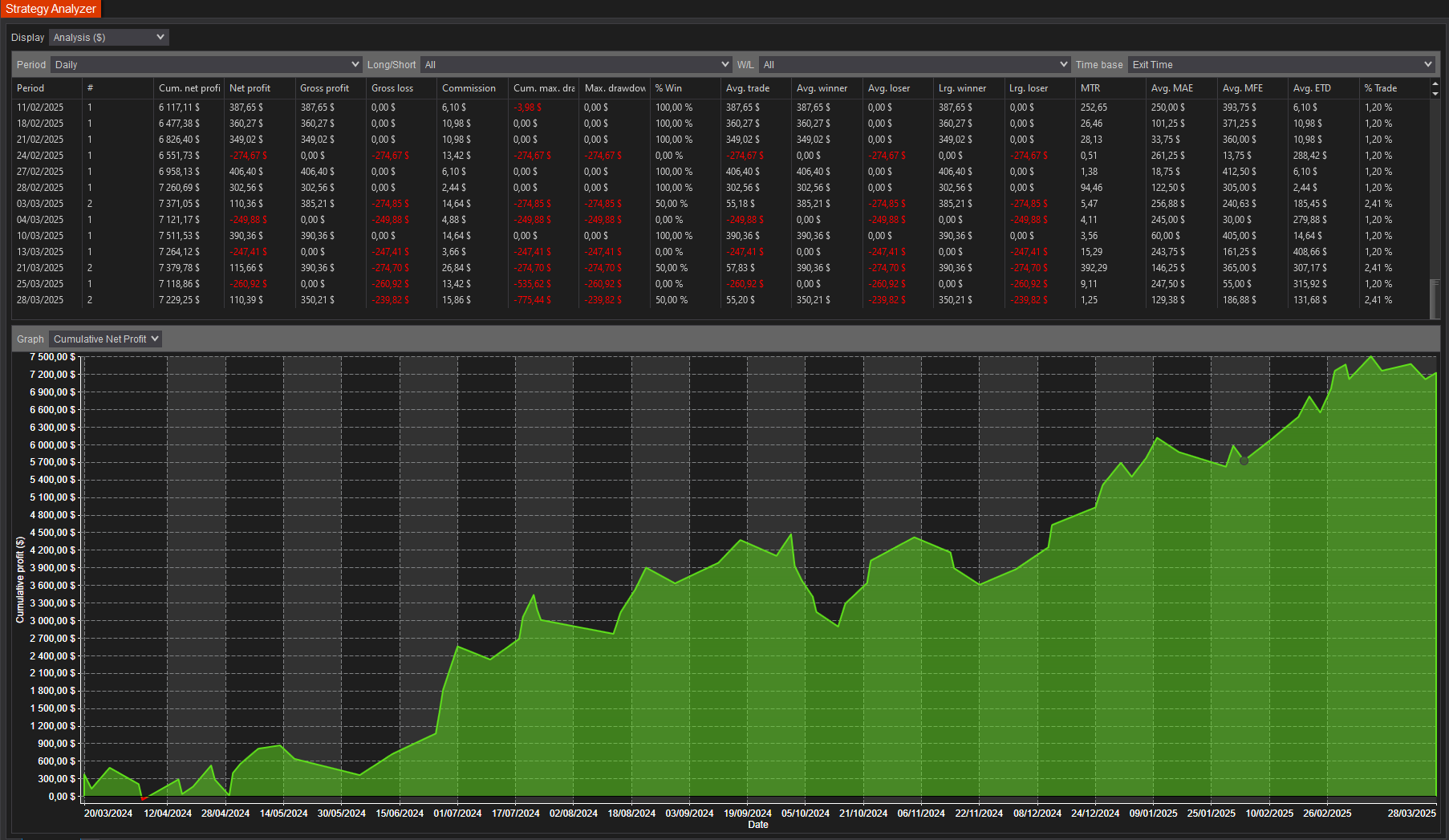Sort by Cum. max. drawdown column header
The image size is (1449, 840).
point(543,88)
